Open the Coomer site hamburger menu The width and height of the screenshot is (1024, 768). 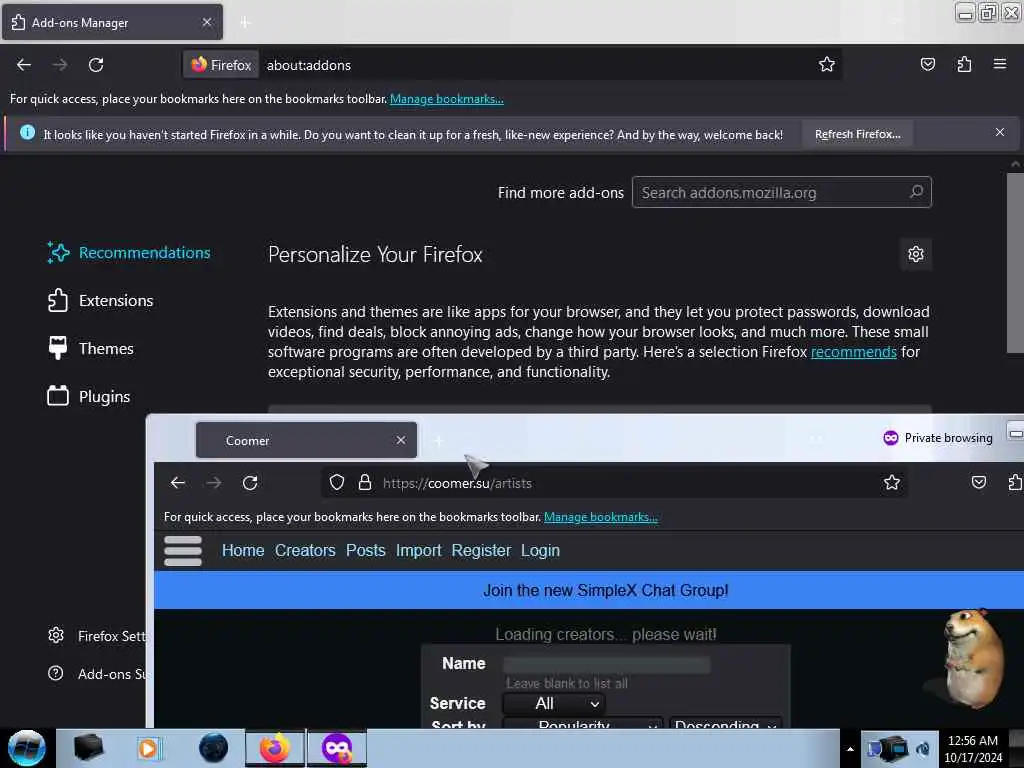pos(183,551)
